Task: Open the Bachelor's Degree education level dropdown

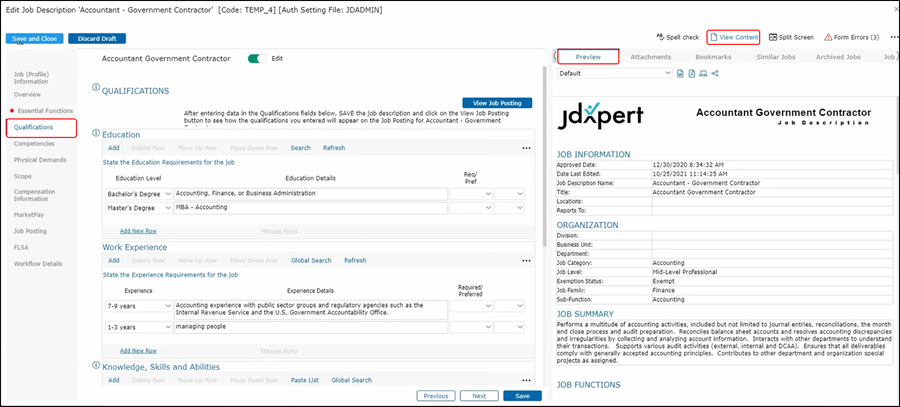Action: (x=136, y=193)
